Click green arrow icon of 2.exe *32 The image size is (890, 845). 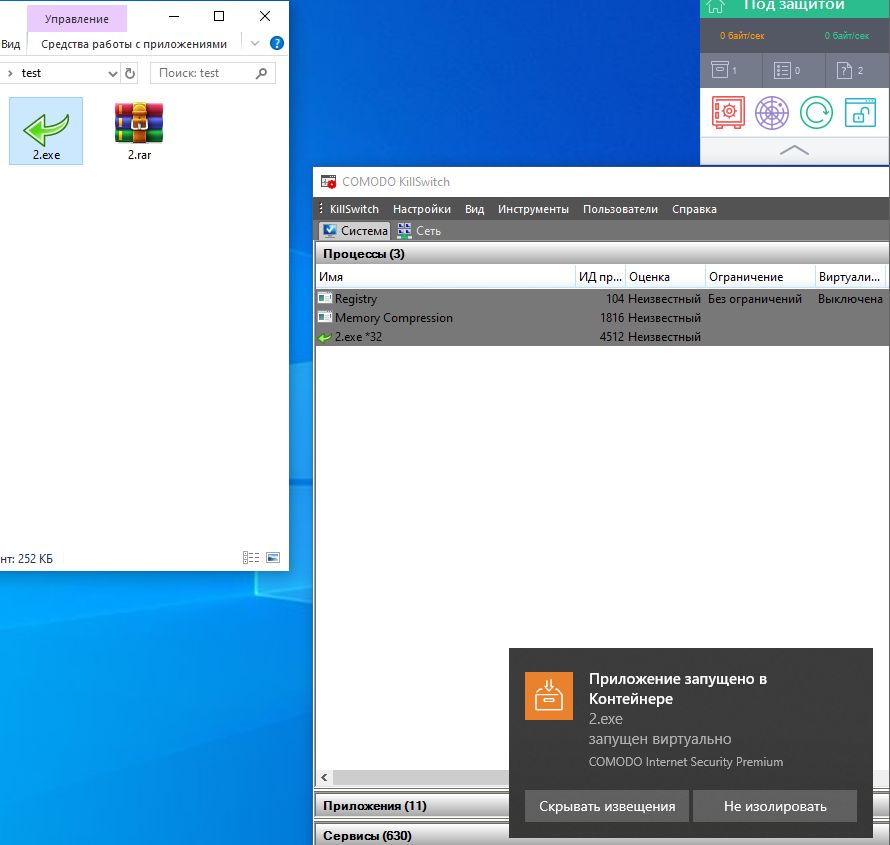[325, 337]
